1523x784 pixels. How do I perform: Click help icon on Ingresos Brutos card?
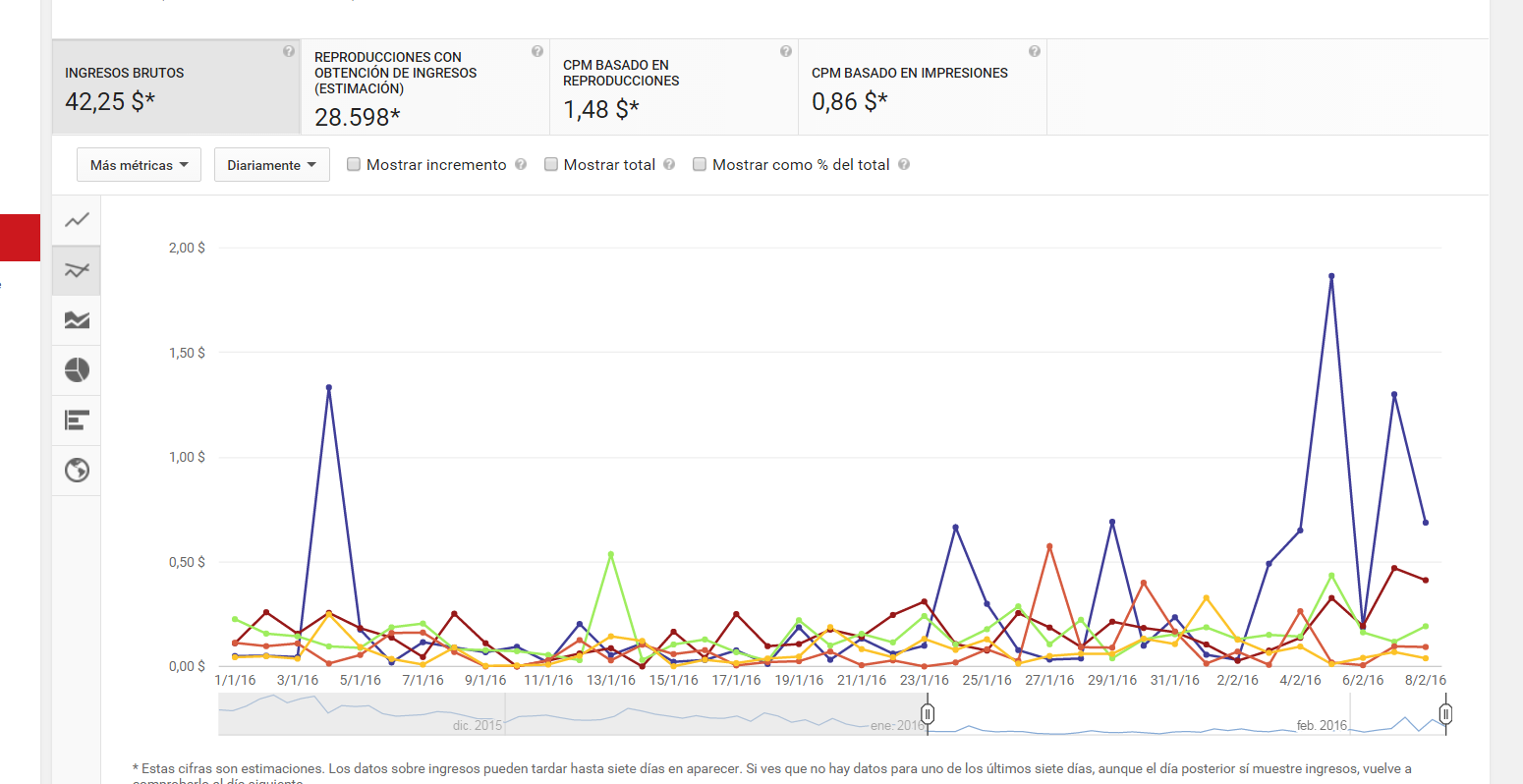click(289, 51)
